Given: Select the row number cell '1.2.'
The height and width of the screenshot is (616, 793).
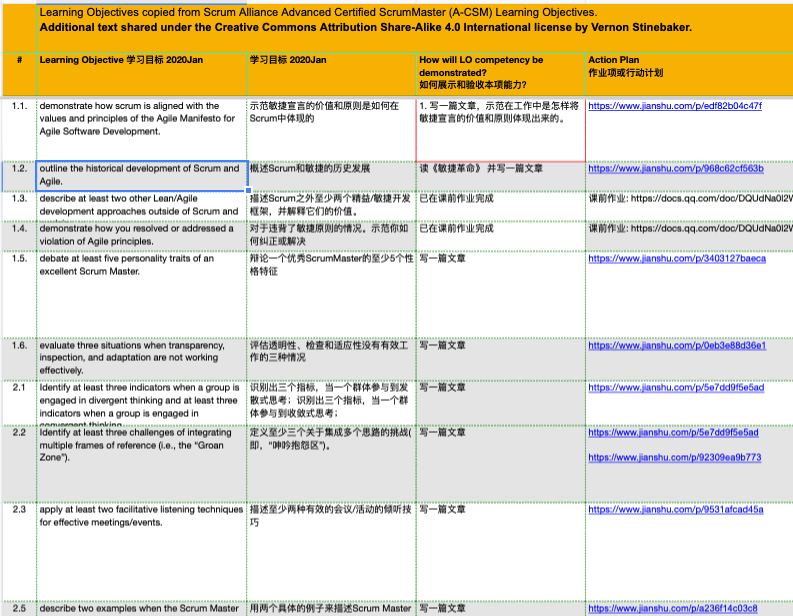Looking at the screenshot, I should 19,177.
